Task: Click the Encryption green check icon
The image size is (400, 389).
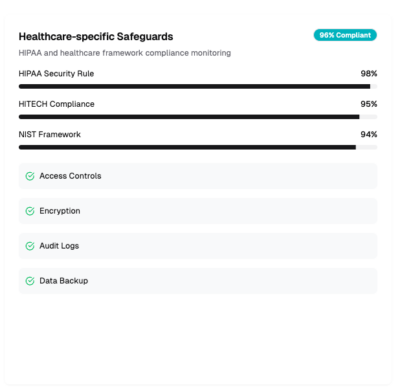Action: [x=30, y=211]
